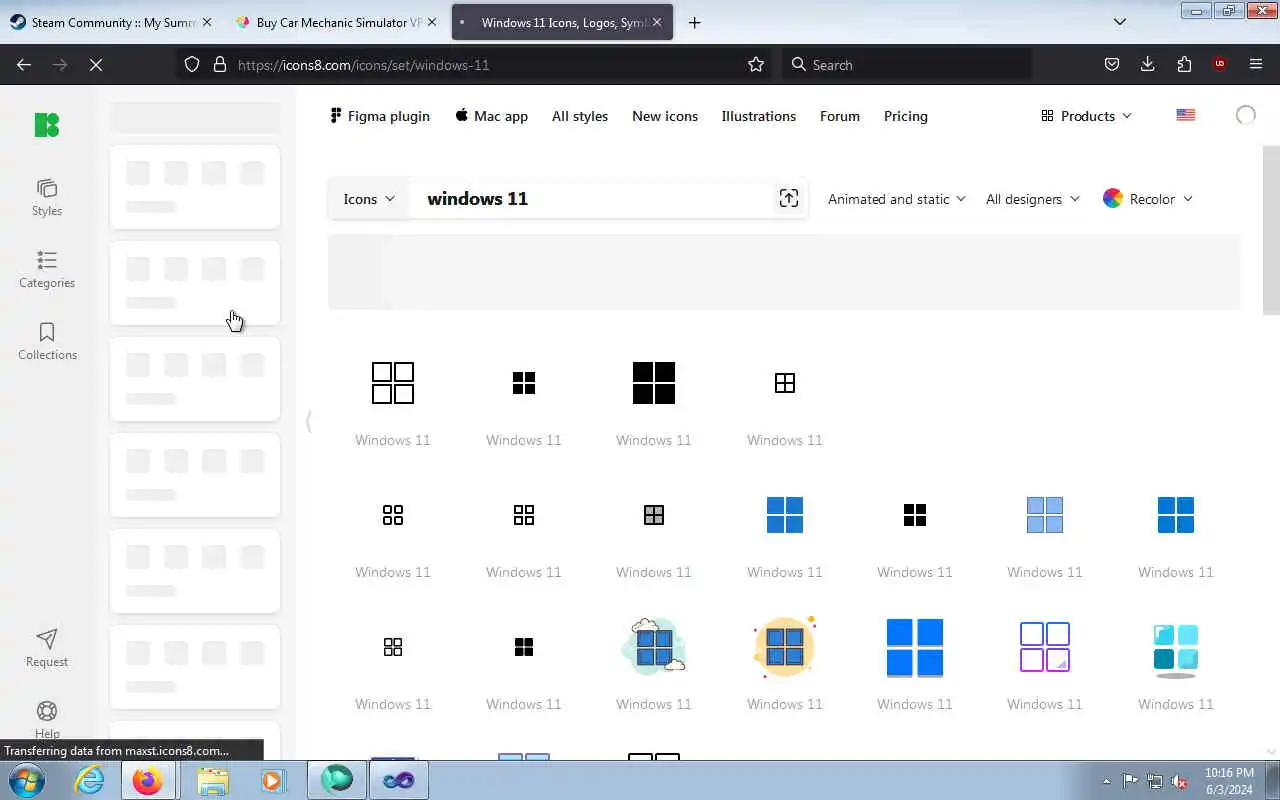This screenshot has width=1280, height=800.
Task: Open the Request sidebar item
Action: (x=47, y=649)
